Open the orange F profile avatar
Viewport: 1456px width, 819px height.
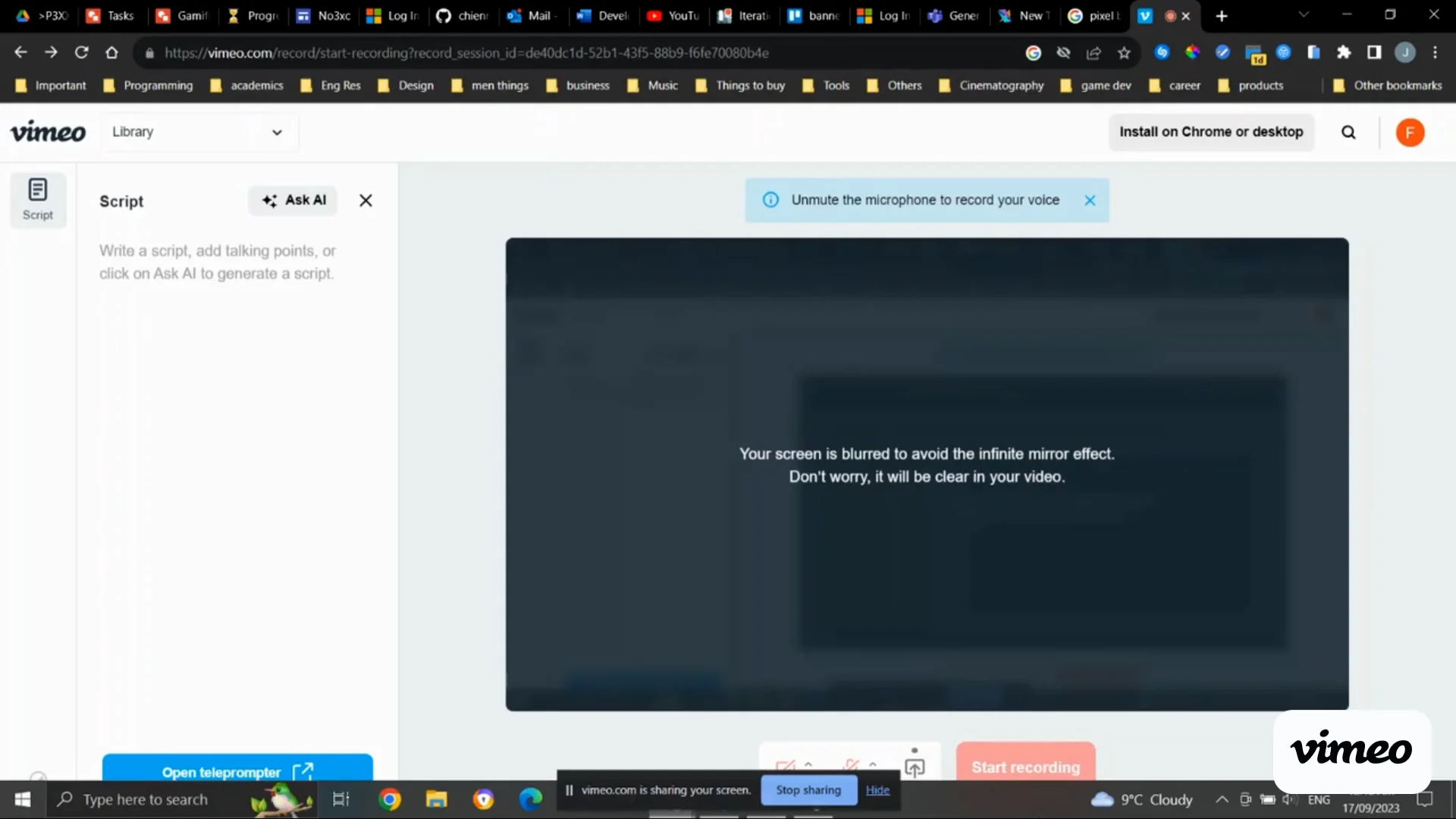(1410, 133)
